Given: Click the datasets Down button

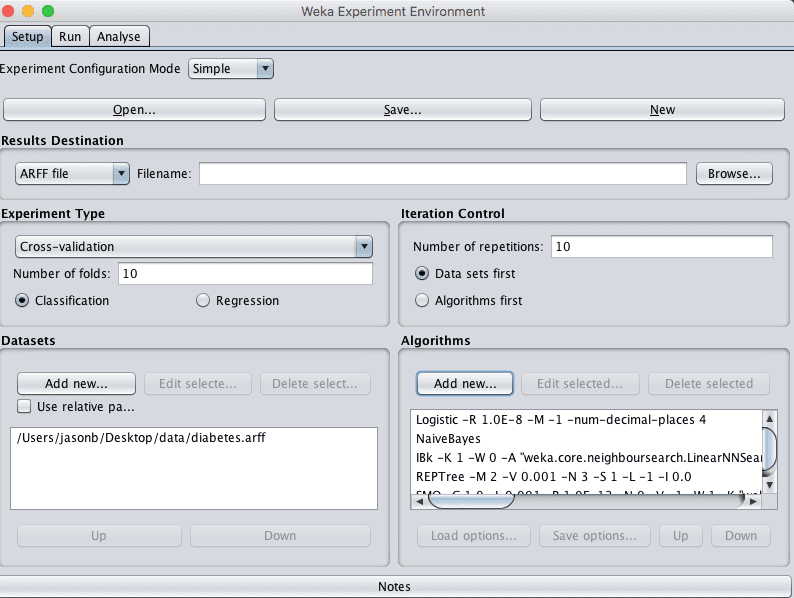Looking at the screenshot, I should [280, 536].
